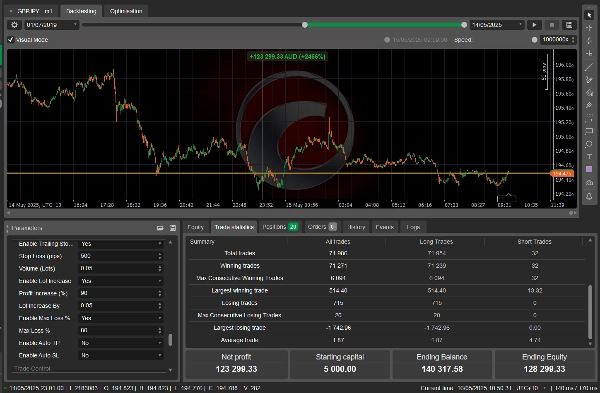Image resolution: width=600 pixels, height=393 pixels.
Task: Open Enable Auto TP dropdown
Action: point(121,343)
